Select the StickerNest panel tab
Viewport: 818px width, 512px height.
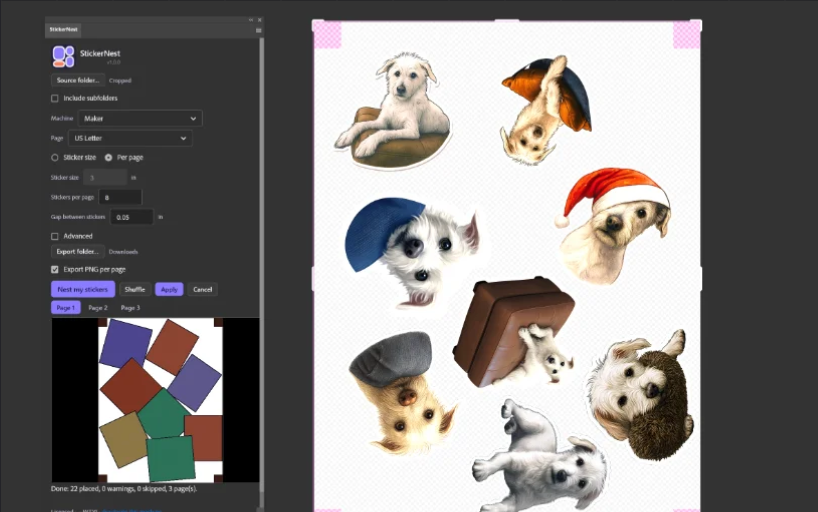coord(64,30)
